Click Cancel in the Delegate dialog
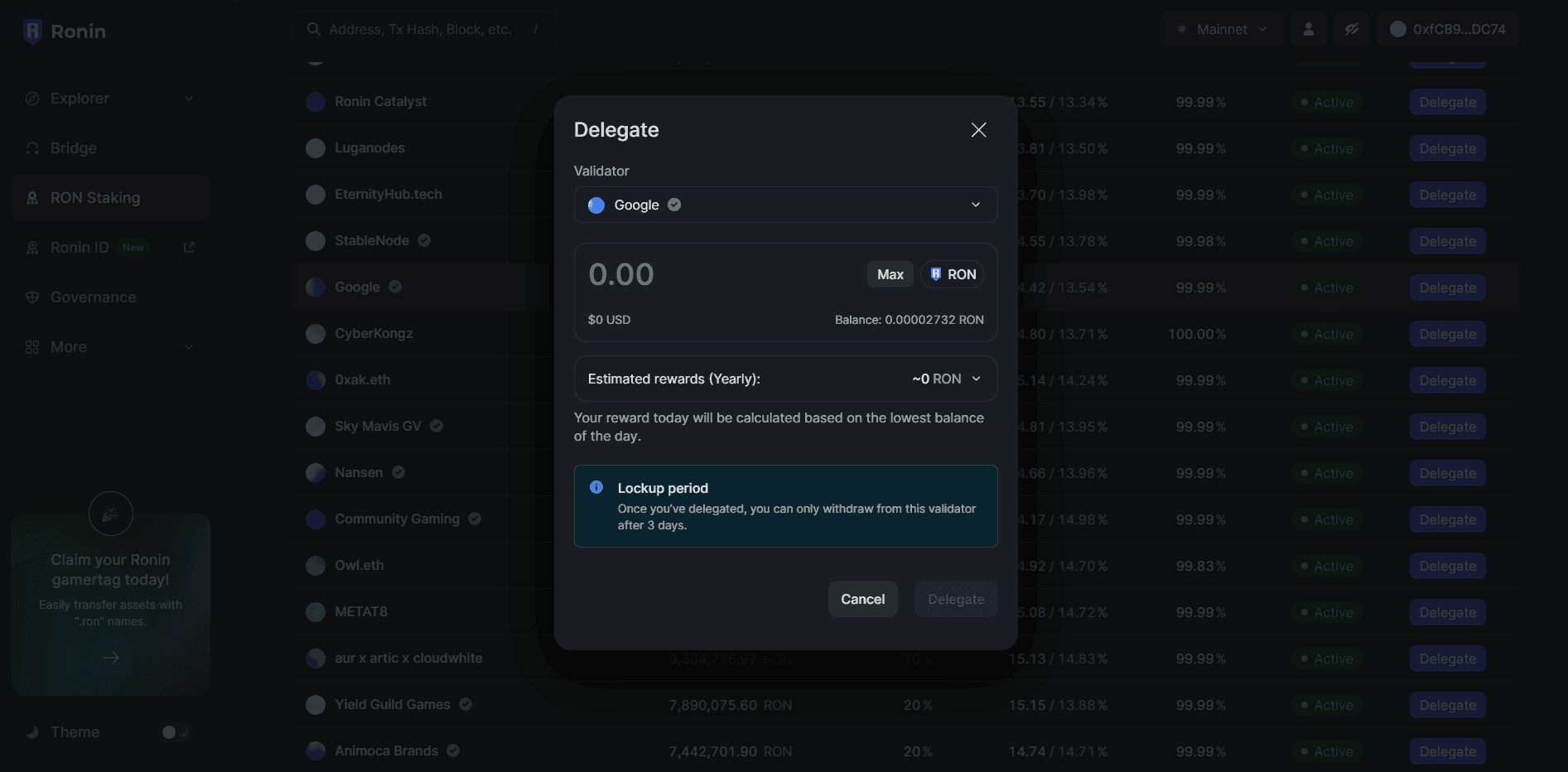Screen dimensions: 1568x772 click(861, 599)
